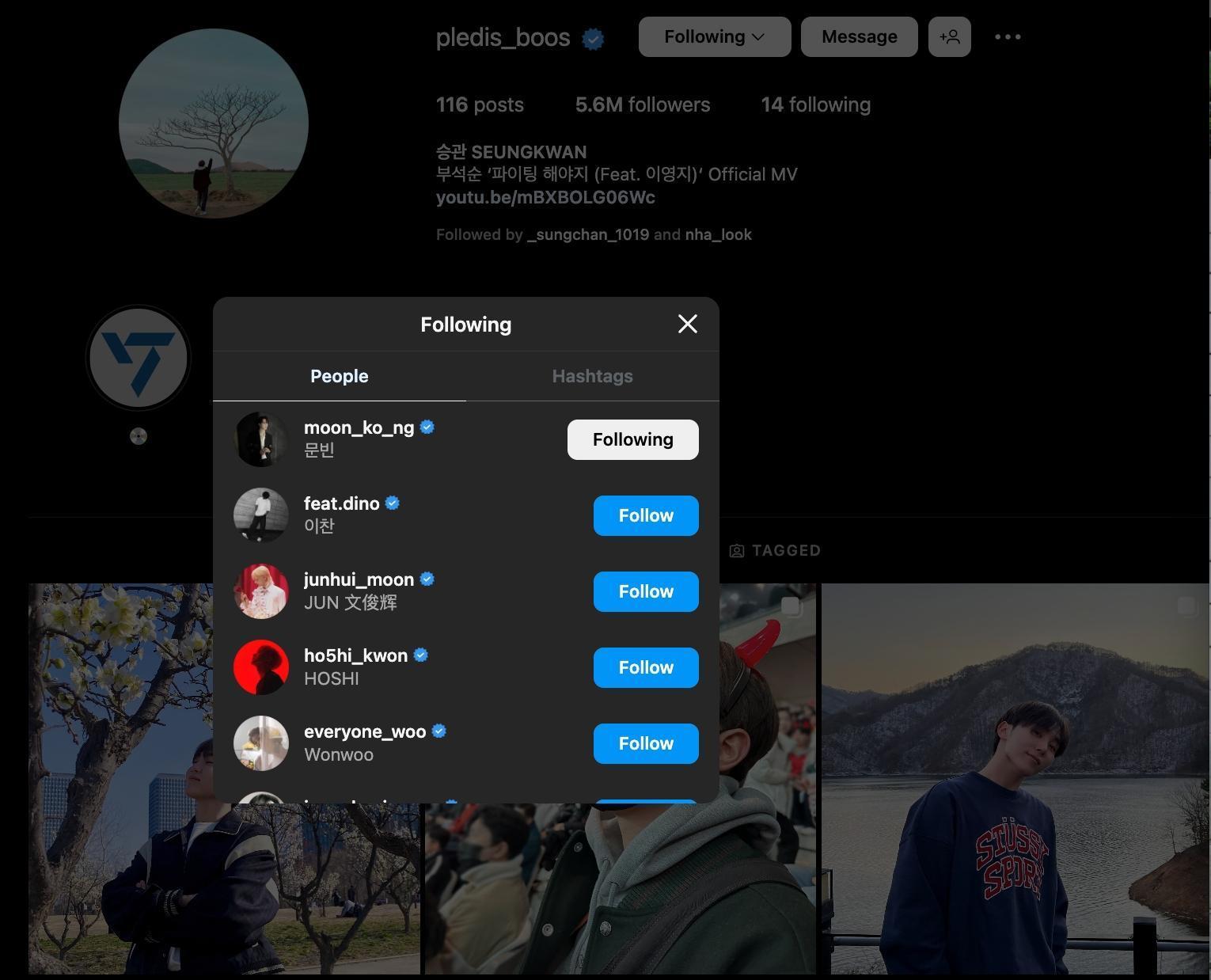Show similar accounts via add-person icon

[x=950, y=36]
